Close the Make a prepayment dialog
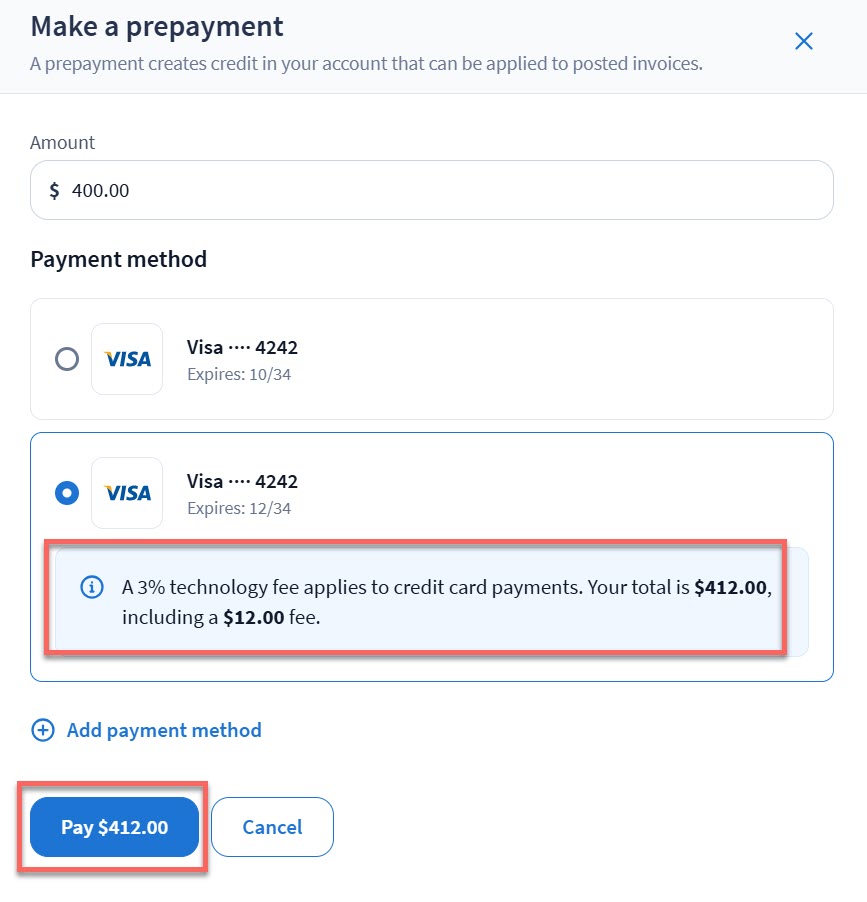 click(803, 41)
